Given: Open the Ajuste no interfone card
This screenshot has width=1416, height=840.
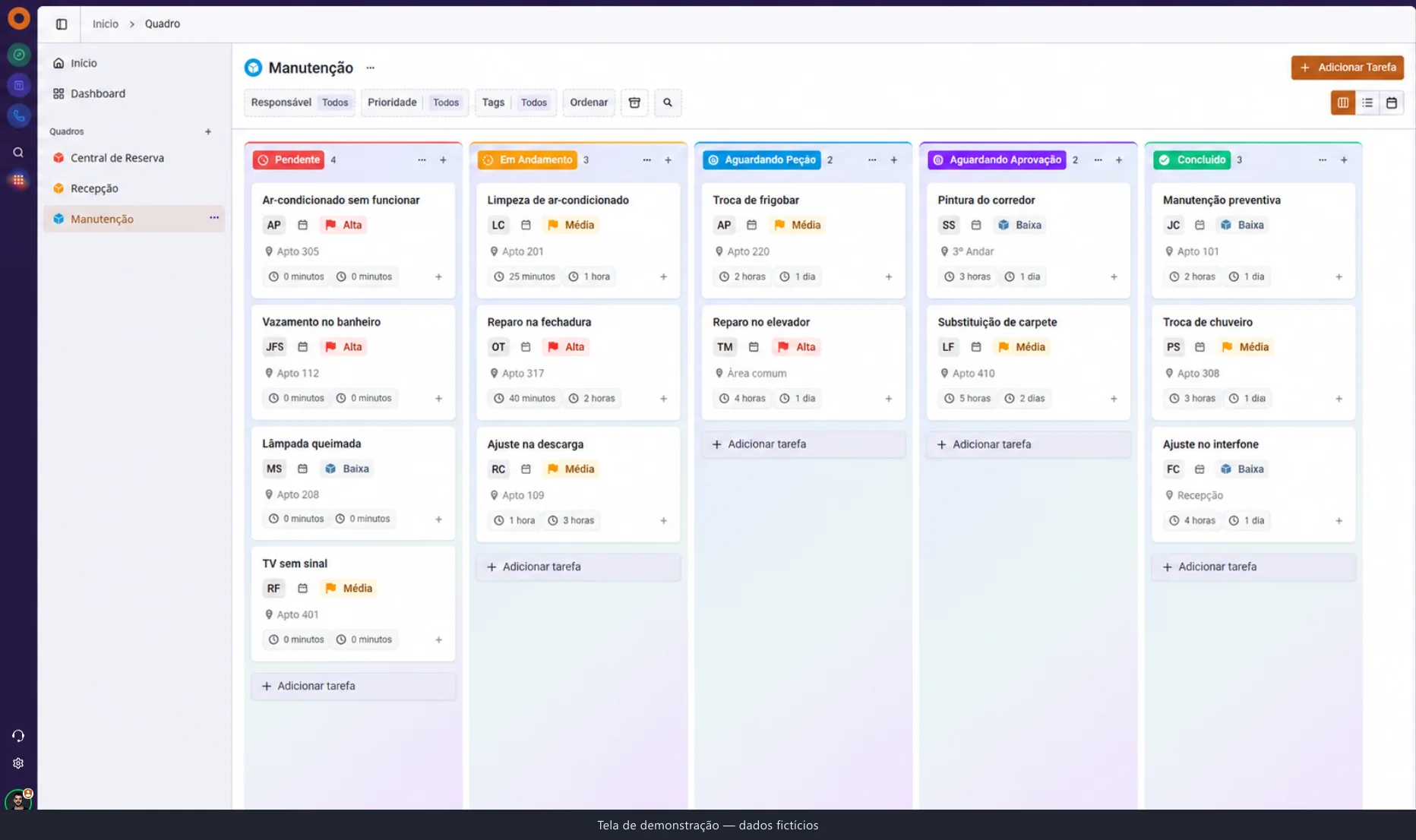Looking at the screenshot, I should pyautogui.click(x=1253, y=484).
